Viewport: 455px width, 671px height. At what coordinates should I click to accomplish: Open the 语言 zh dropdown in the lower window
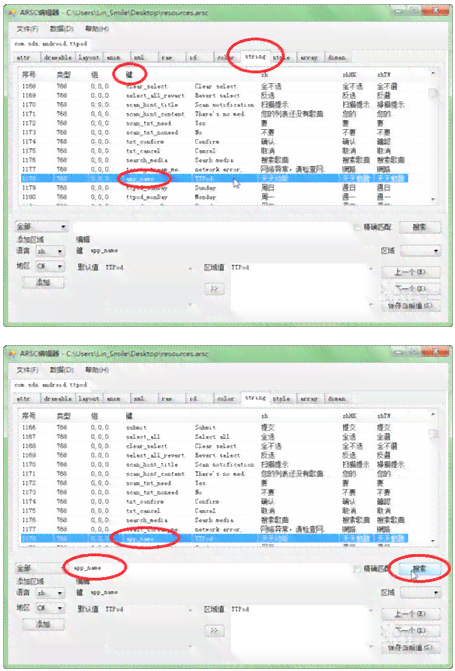pos(50,593)
